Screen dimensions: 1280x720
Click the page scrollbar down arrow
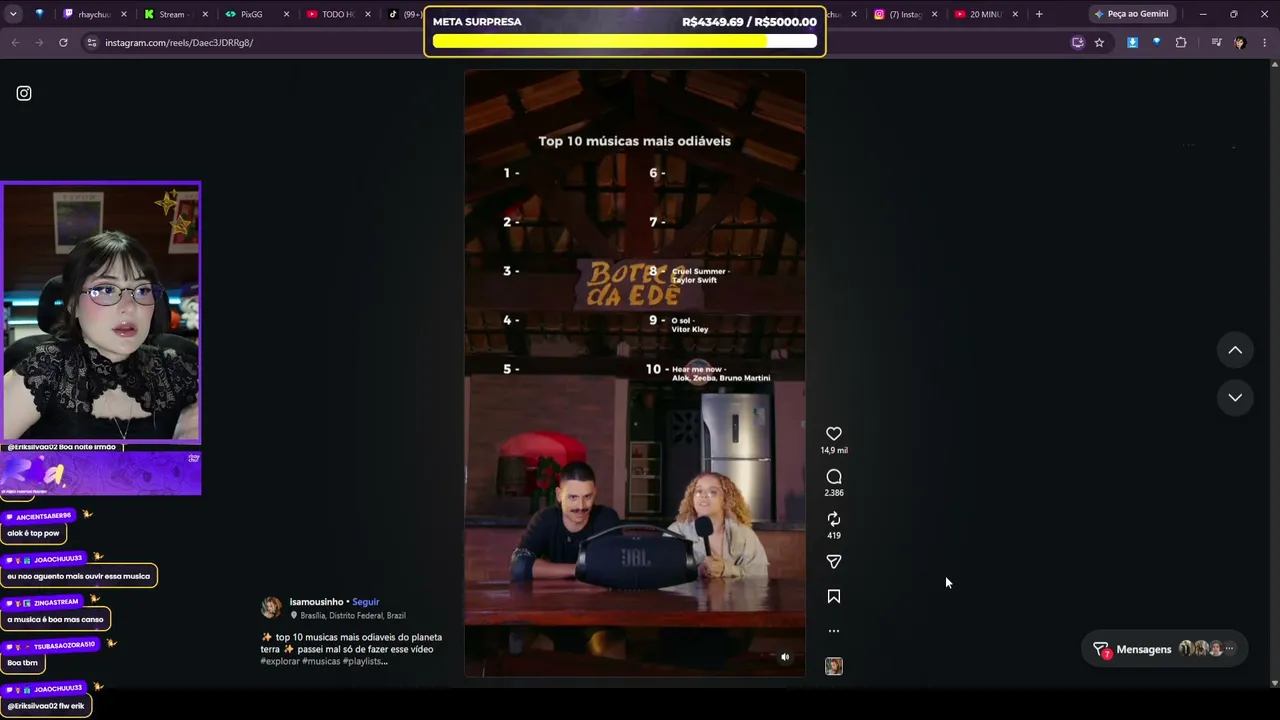click(x=1274, y=683)
